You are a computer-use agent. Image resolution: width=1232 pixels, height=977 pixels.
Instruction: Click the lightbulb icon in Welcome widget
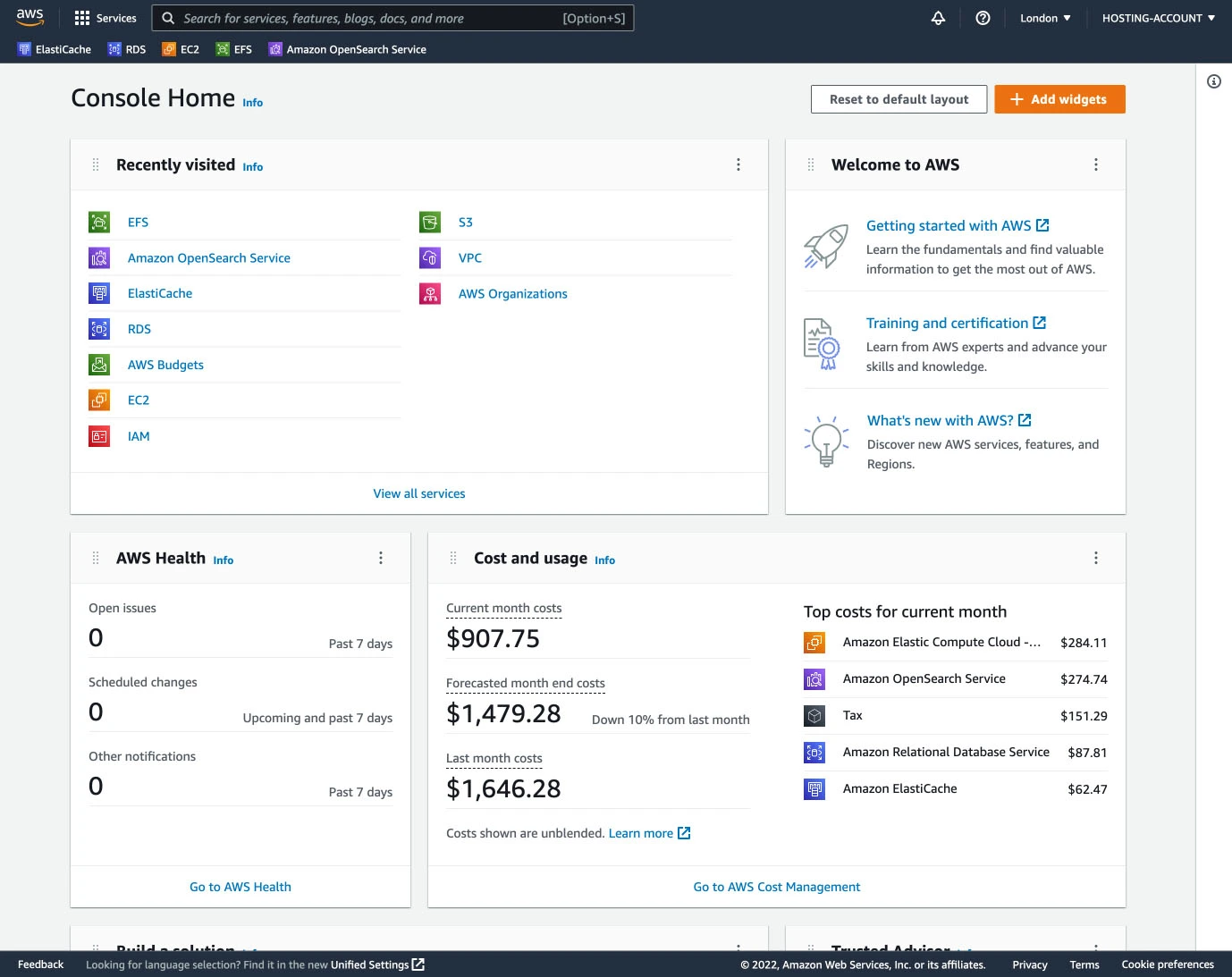pos(826,441)
